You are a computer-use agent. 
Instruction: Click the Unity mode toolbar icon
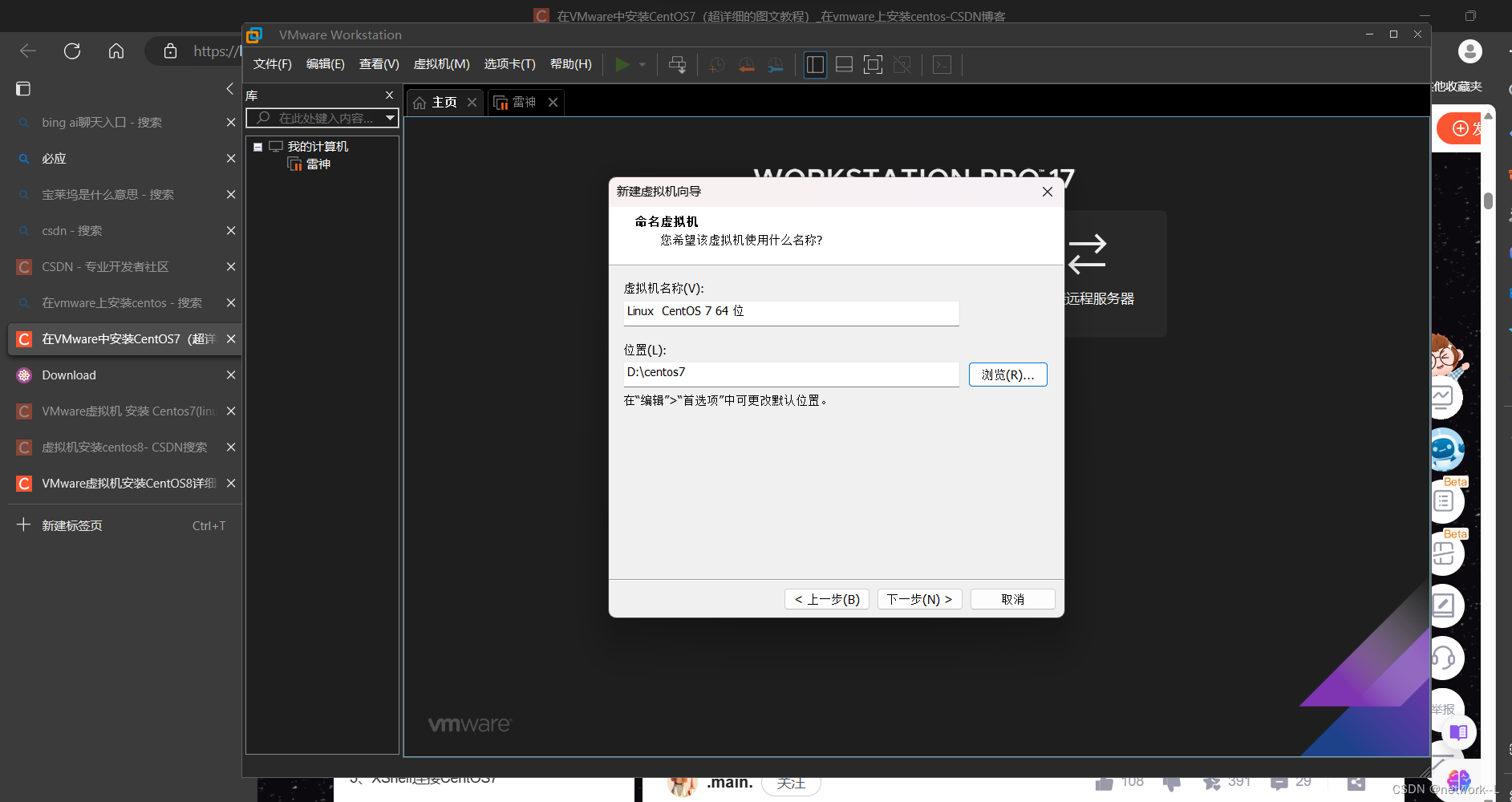(902, 65)
